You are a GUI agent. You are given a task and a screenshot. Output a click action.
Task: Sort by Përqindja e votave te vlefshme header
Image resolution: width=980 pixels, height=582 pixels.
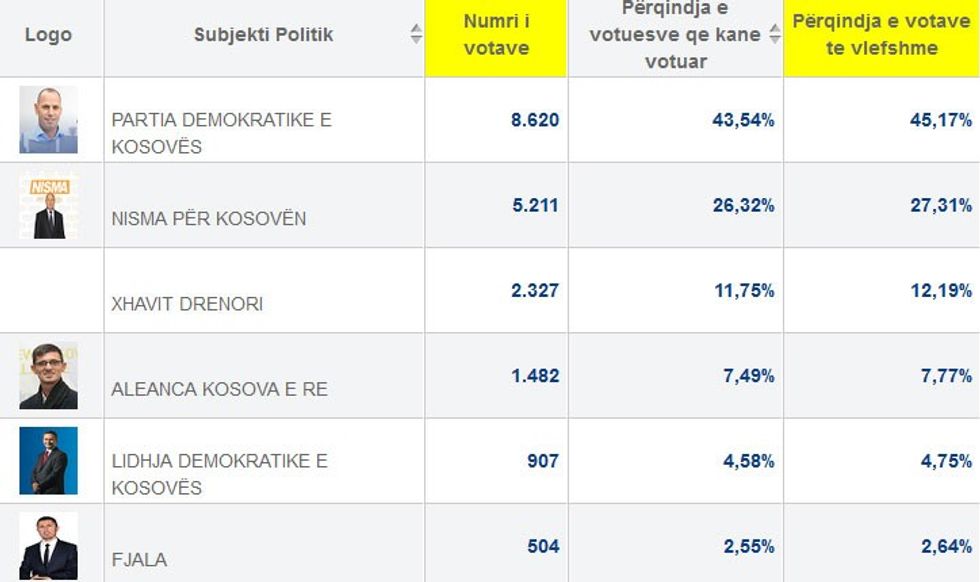tap(881, 35)
